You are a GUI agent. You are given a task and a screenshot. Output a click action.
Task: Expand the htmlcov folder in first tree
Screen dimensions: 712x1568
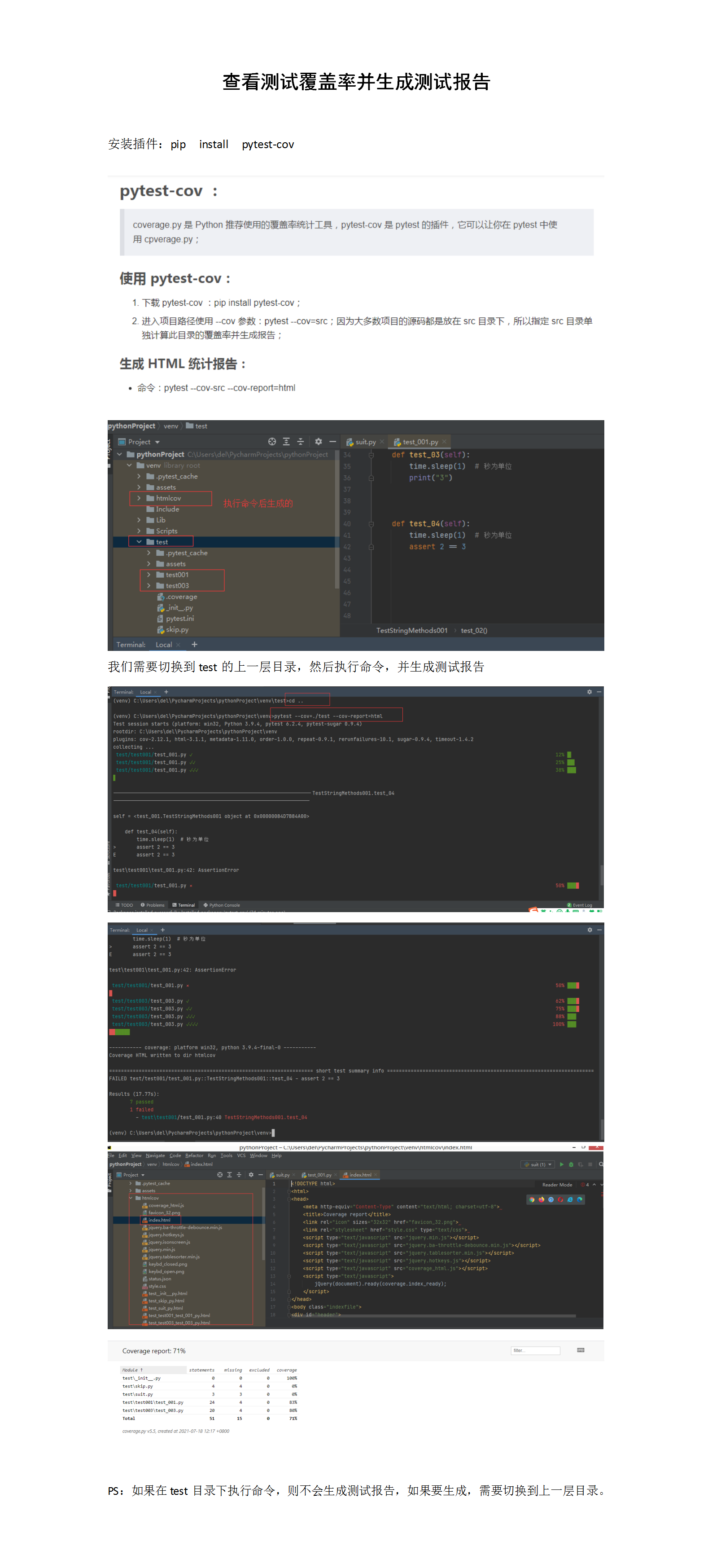(x=139, y=498)
